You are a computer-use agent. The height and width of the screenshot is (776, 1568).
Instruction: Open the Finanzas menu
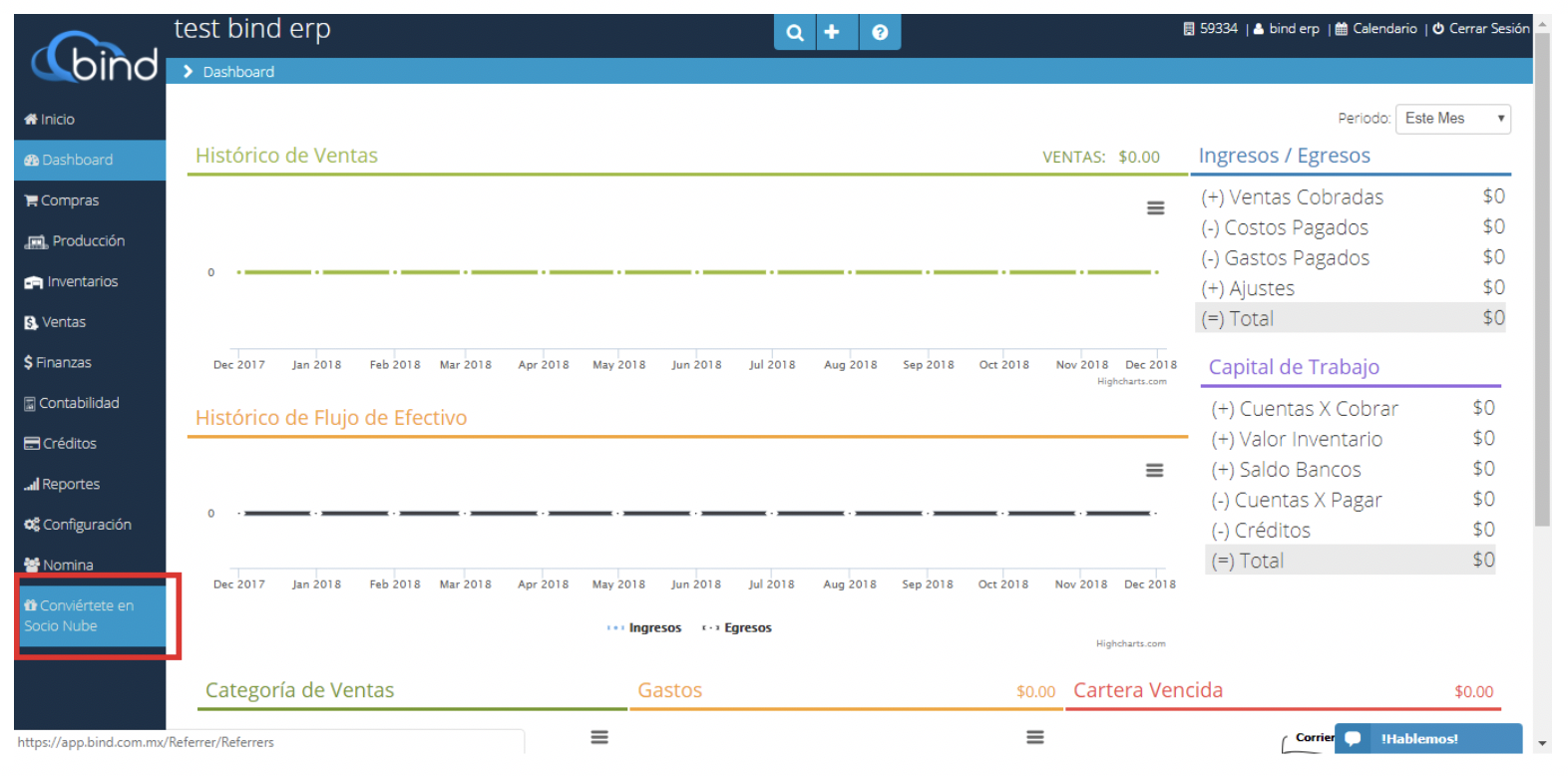tap(90, 362)
